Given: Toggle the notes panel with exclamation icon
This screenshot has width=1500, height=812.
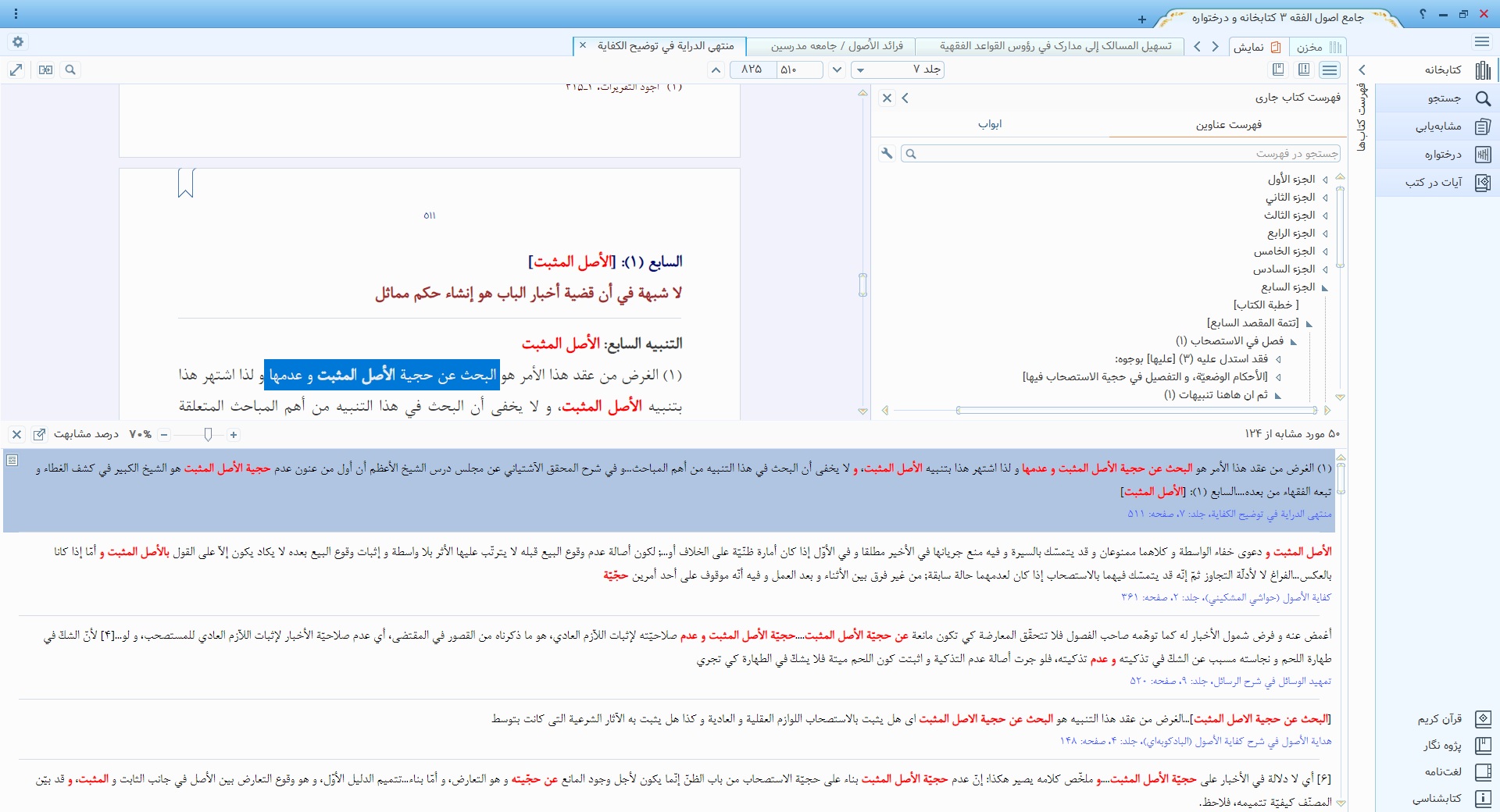Looking at the screenshot, I should click(1304, 70).
